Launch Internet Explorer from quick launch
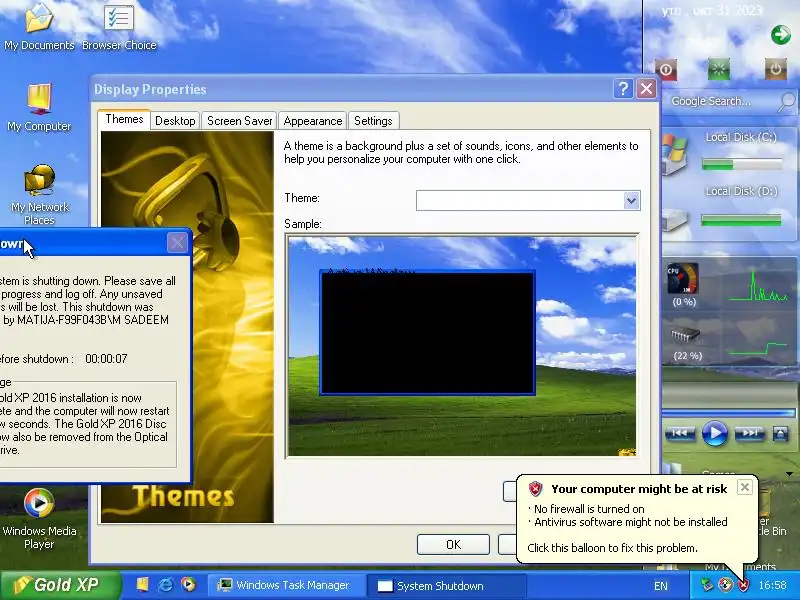 pyautogui.click(x=165, y=585)
